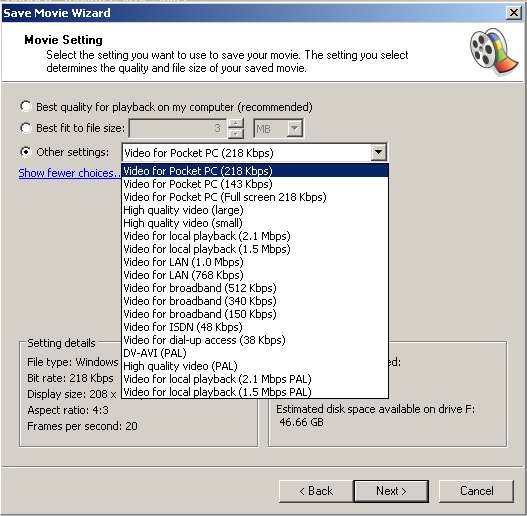Screen dimensions: 527x516
Task: Go to the previous step with Back
Action: (x=316, y=491)
